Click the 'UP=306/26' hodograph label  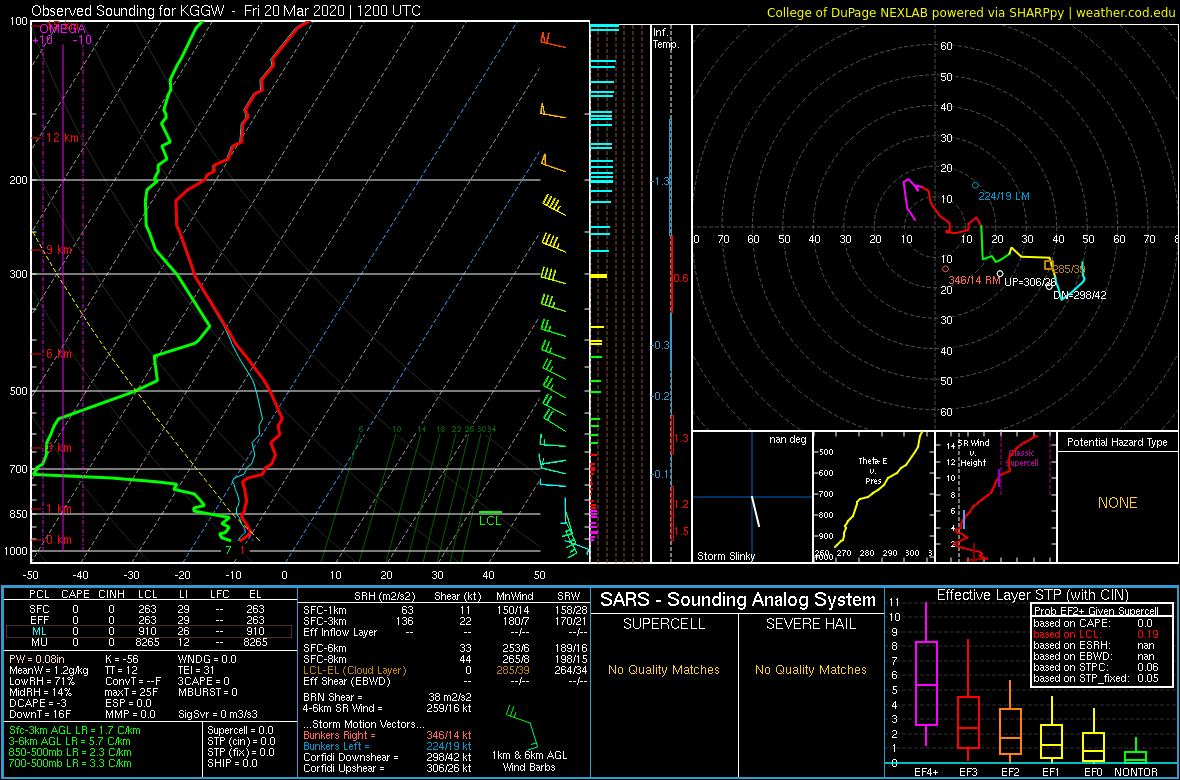point(1031,281)
